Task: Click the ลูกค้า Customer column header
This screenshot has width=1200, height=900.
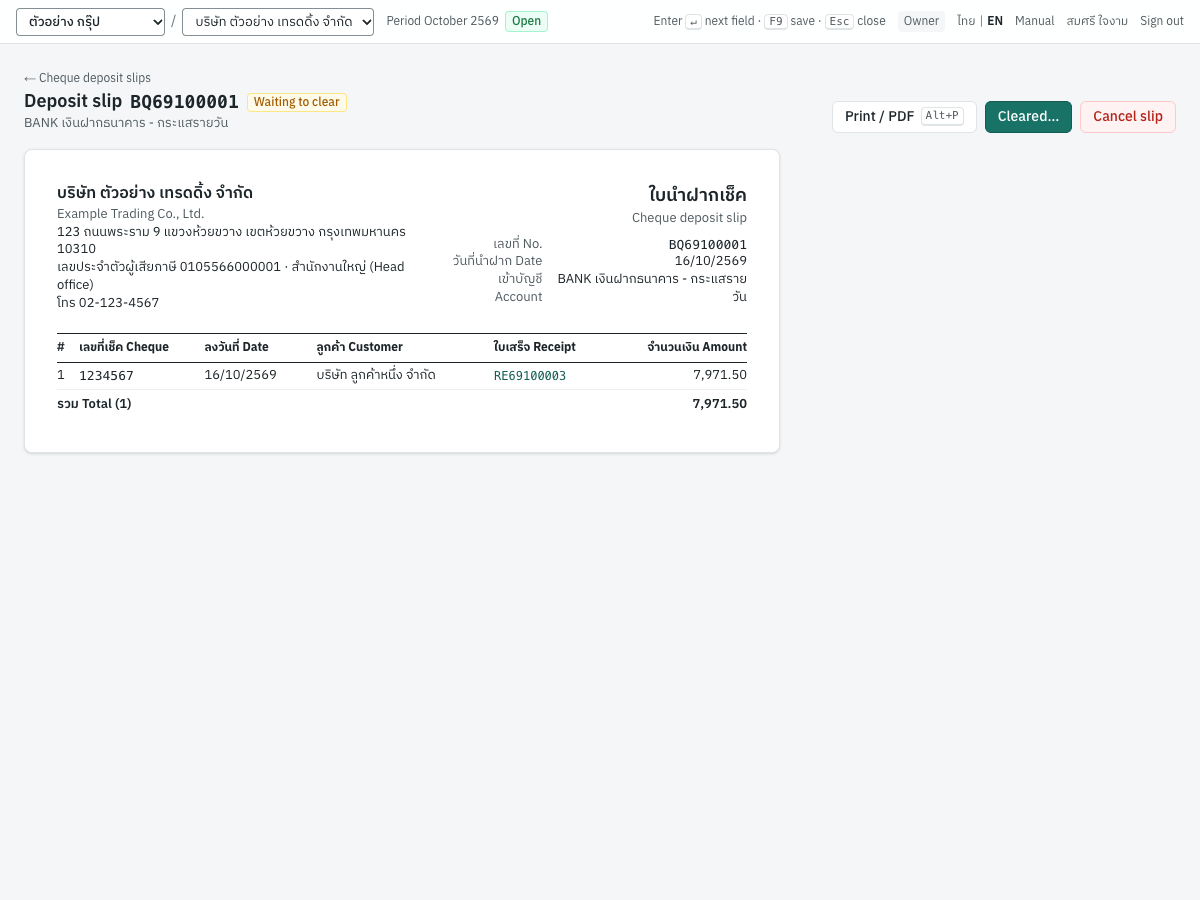Action: [x=359, y=347]
